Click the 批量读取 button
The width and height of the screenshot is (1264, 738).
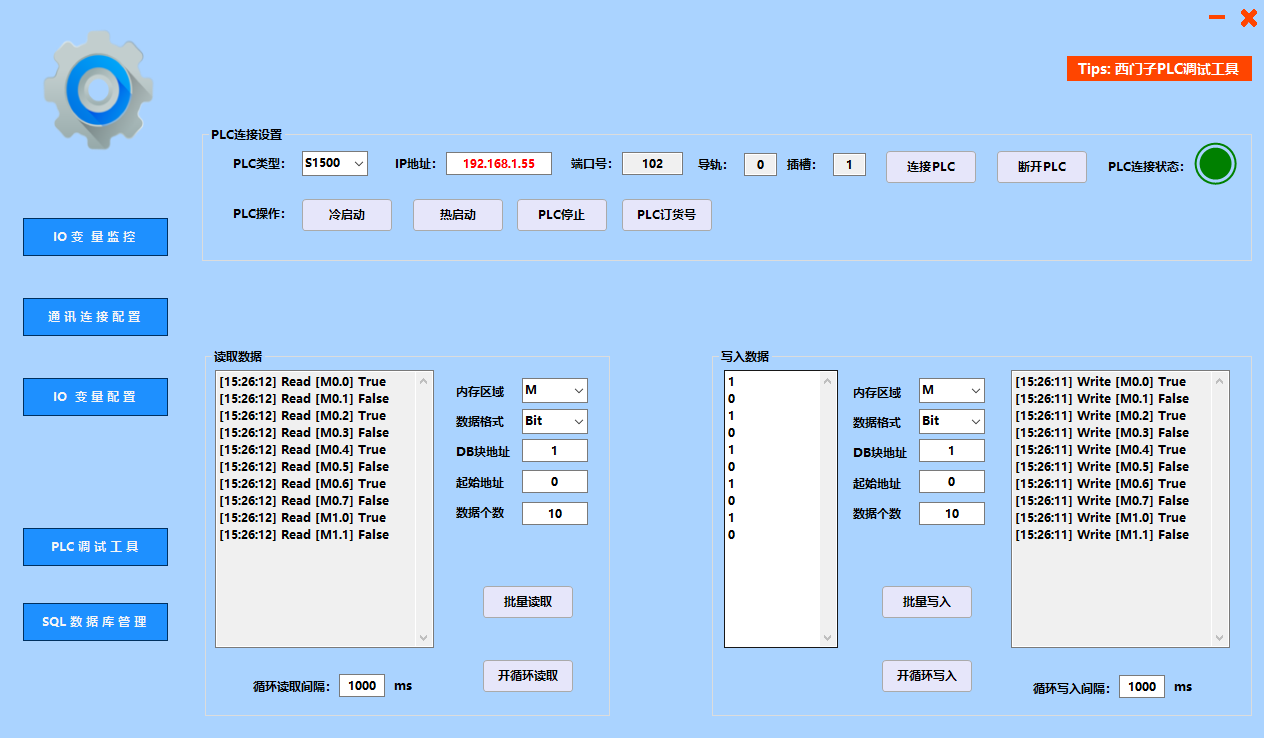(x=528, y=602)
